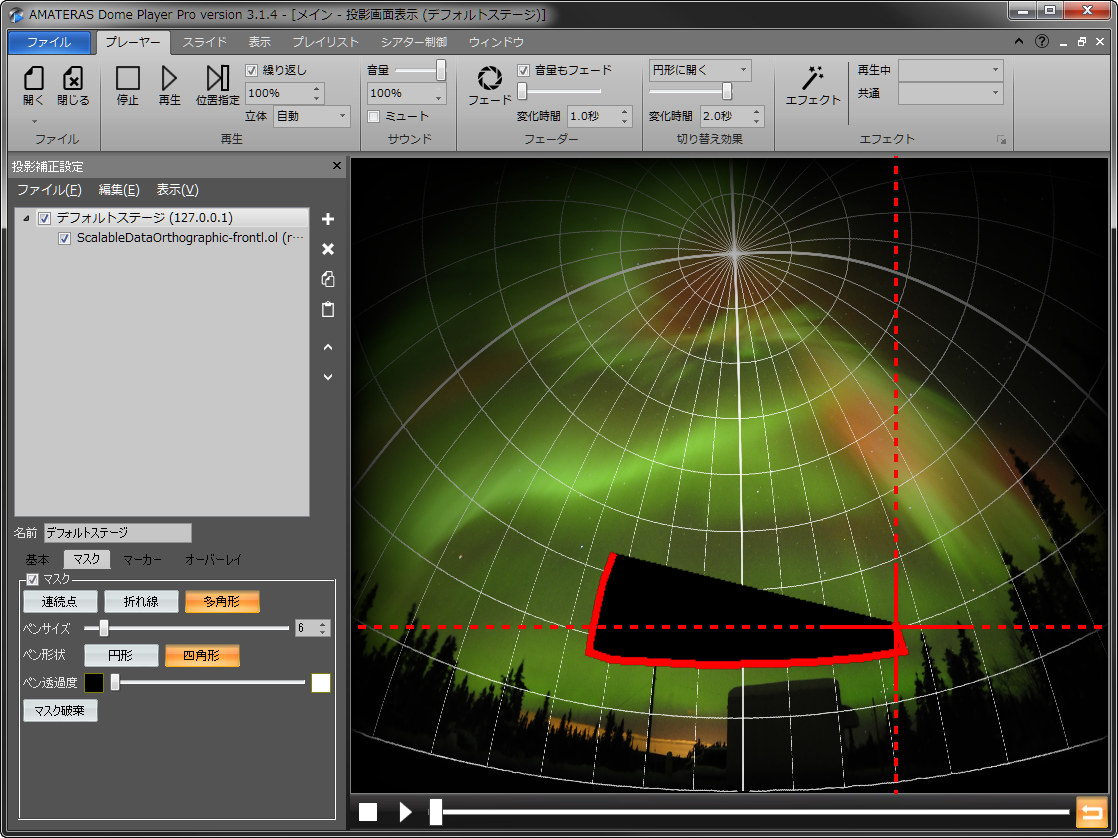
Task: Expand the arrow below 開く
Action: point(34,121)
